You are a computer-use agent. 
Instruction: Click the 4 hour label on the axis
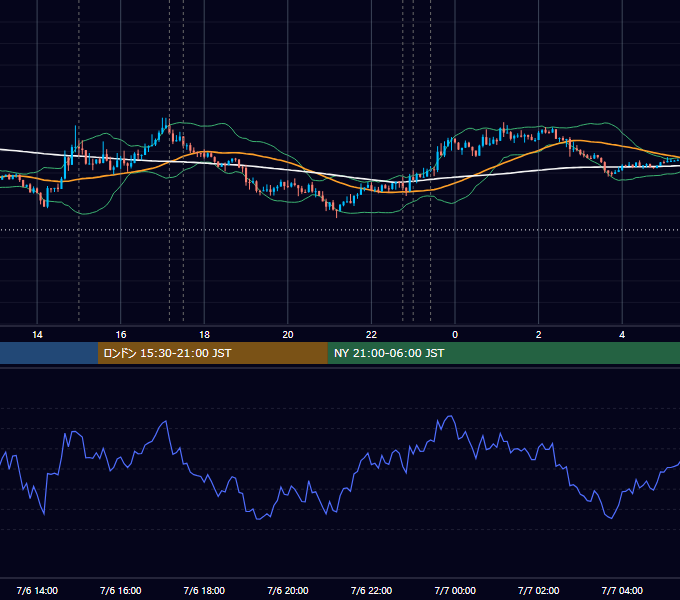622,335
